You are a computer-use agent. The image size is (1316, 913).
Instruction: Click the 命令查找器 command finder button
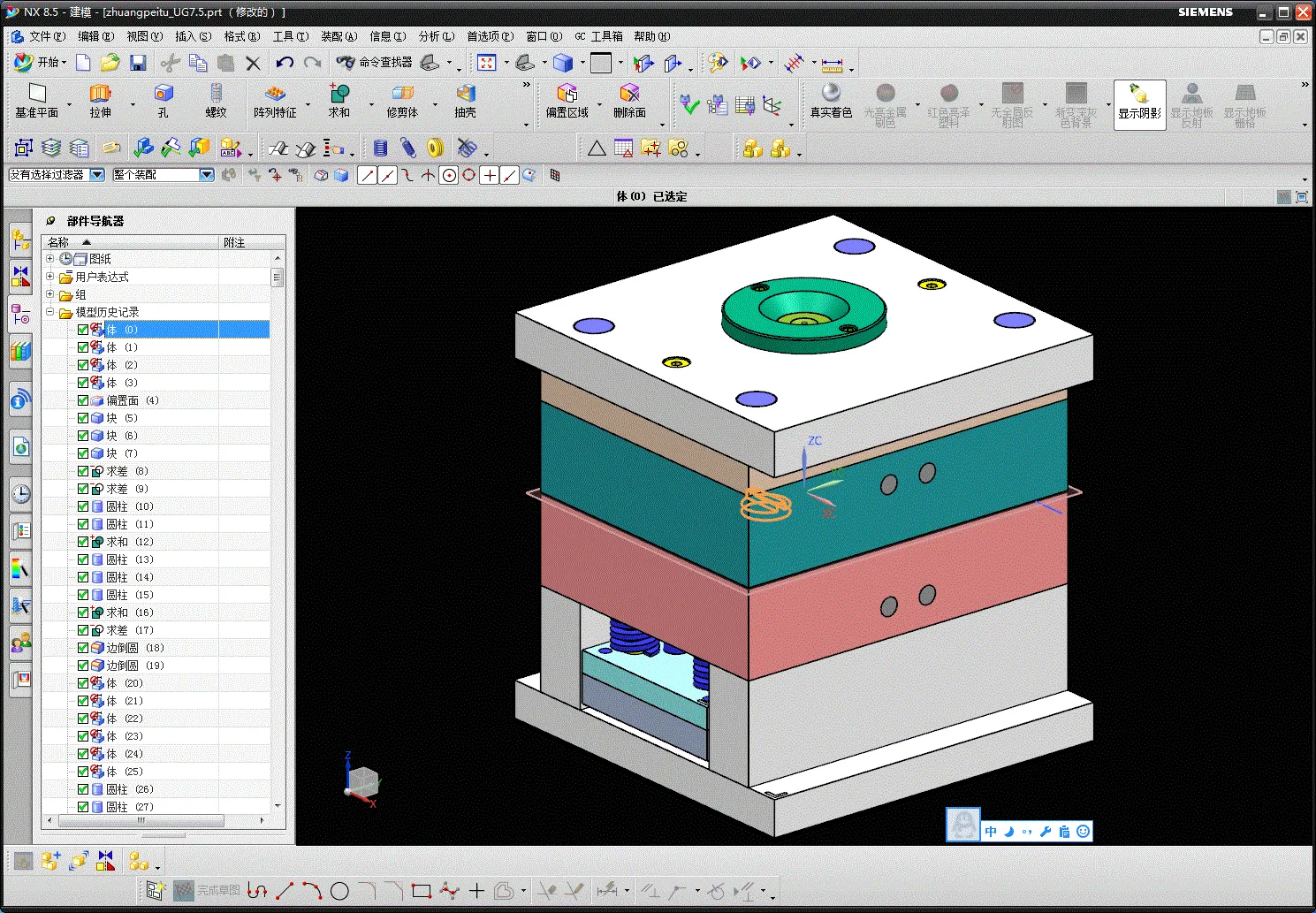(375, 63)
